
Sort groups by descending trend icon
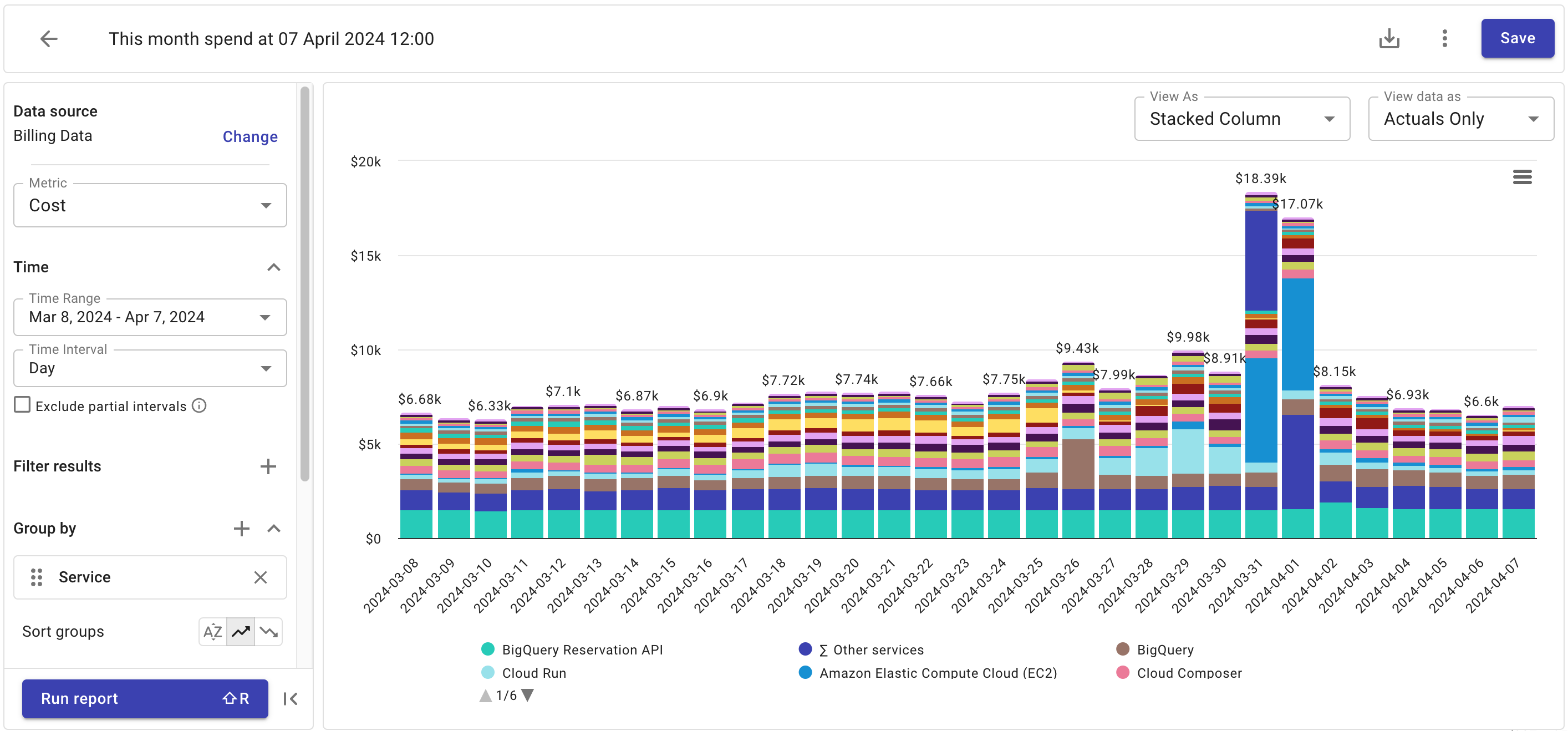tap(268, 631)
